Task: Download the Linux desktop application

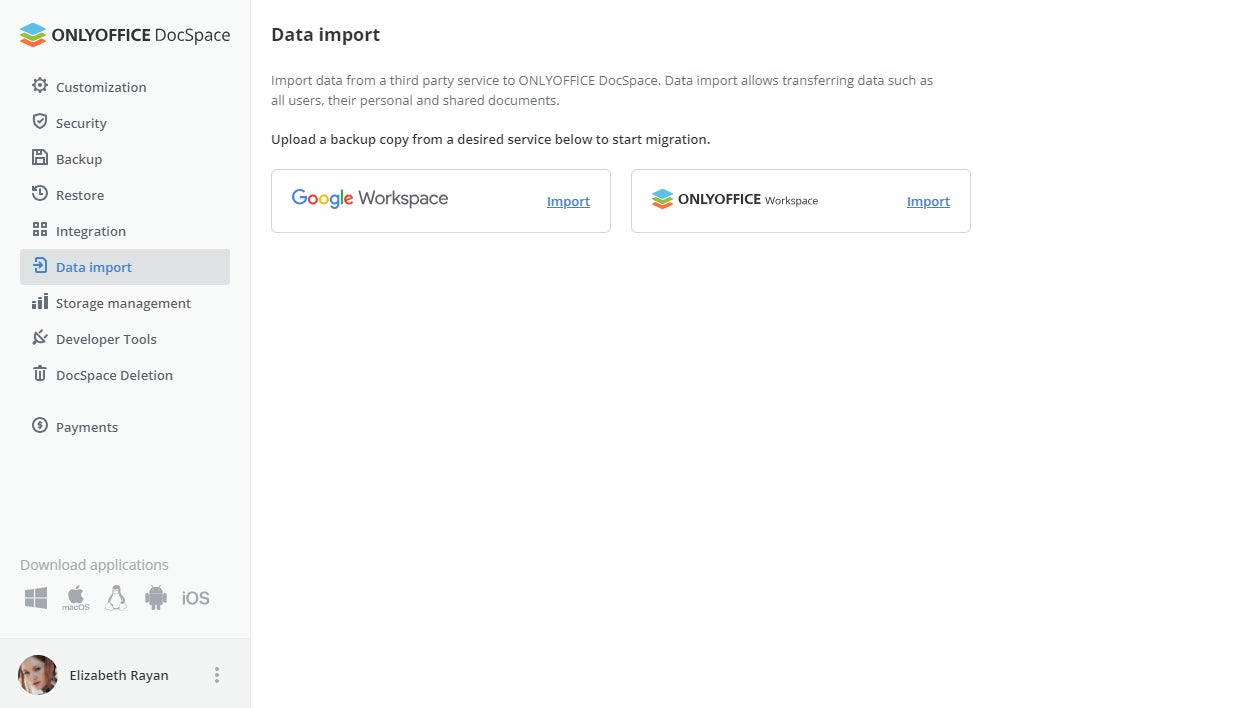Action: (x=116, y=598)
